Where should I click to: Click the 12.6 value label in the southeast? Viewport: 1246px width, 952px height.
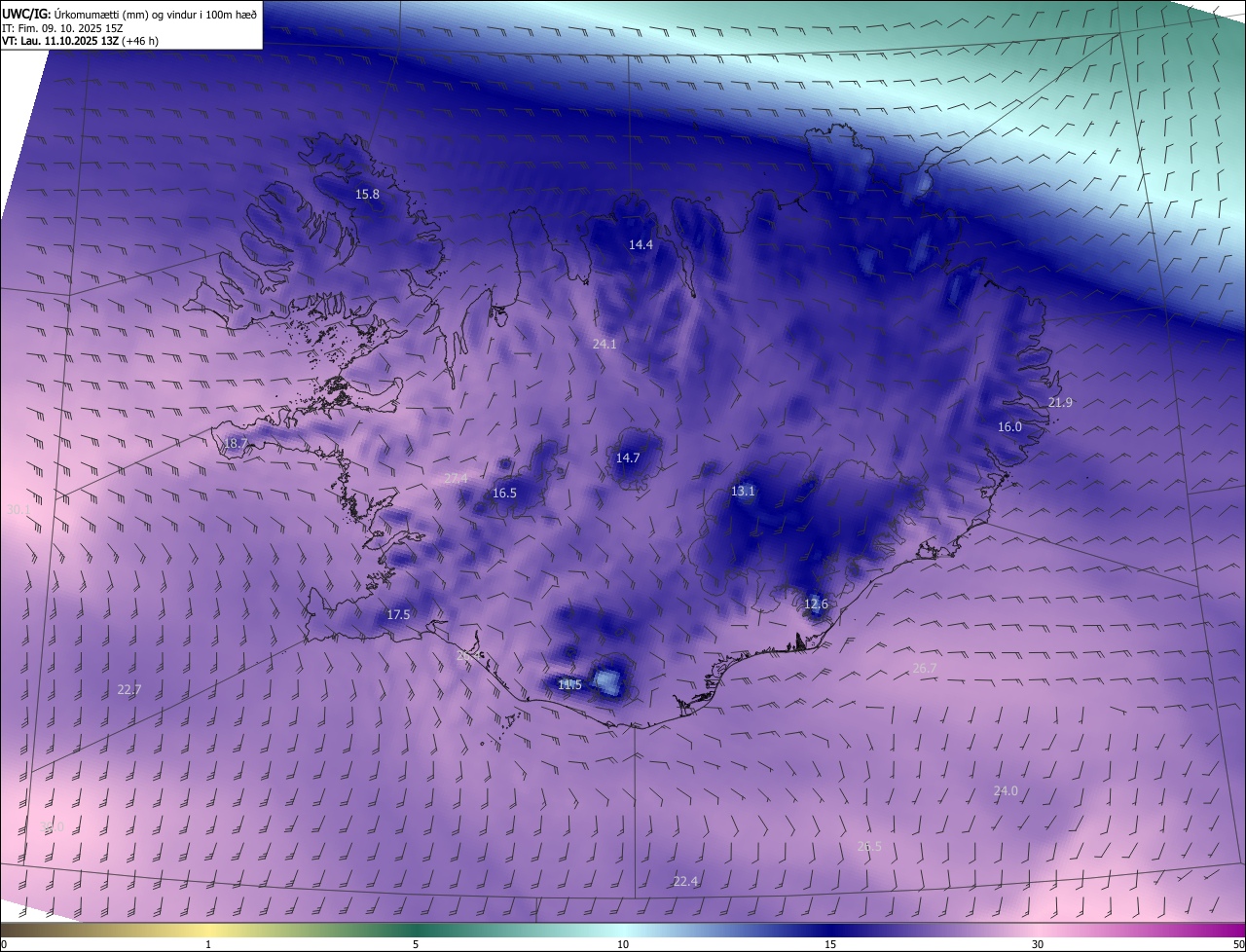pyautogui.click(x=816, y=604)
